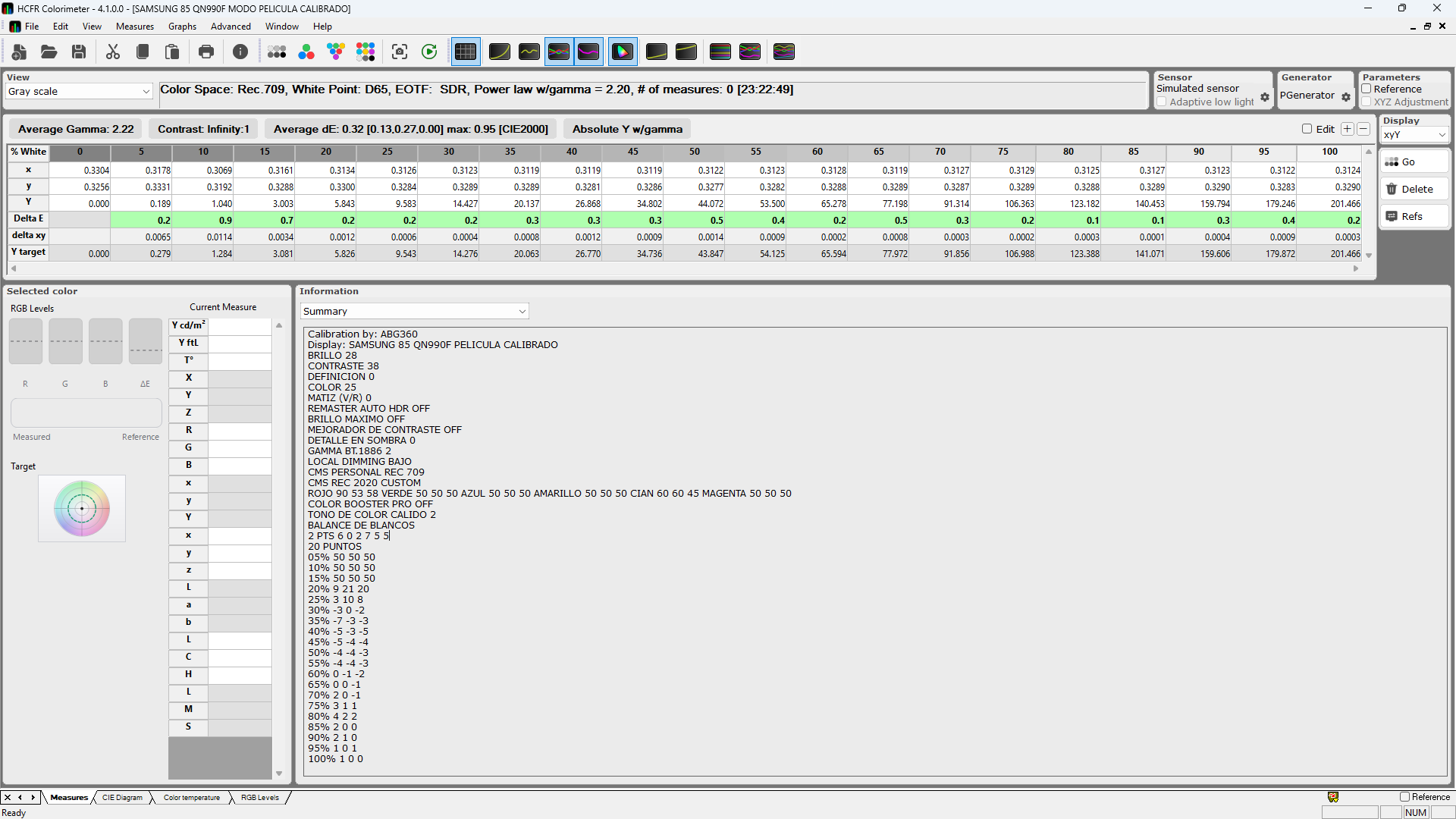Open the CIE diagram graph icon
The image size is (1456, 819).
pos(623,52)
